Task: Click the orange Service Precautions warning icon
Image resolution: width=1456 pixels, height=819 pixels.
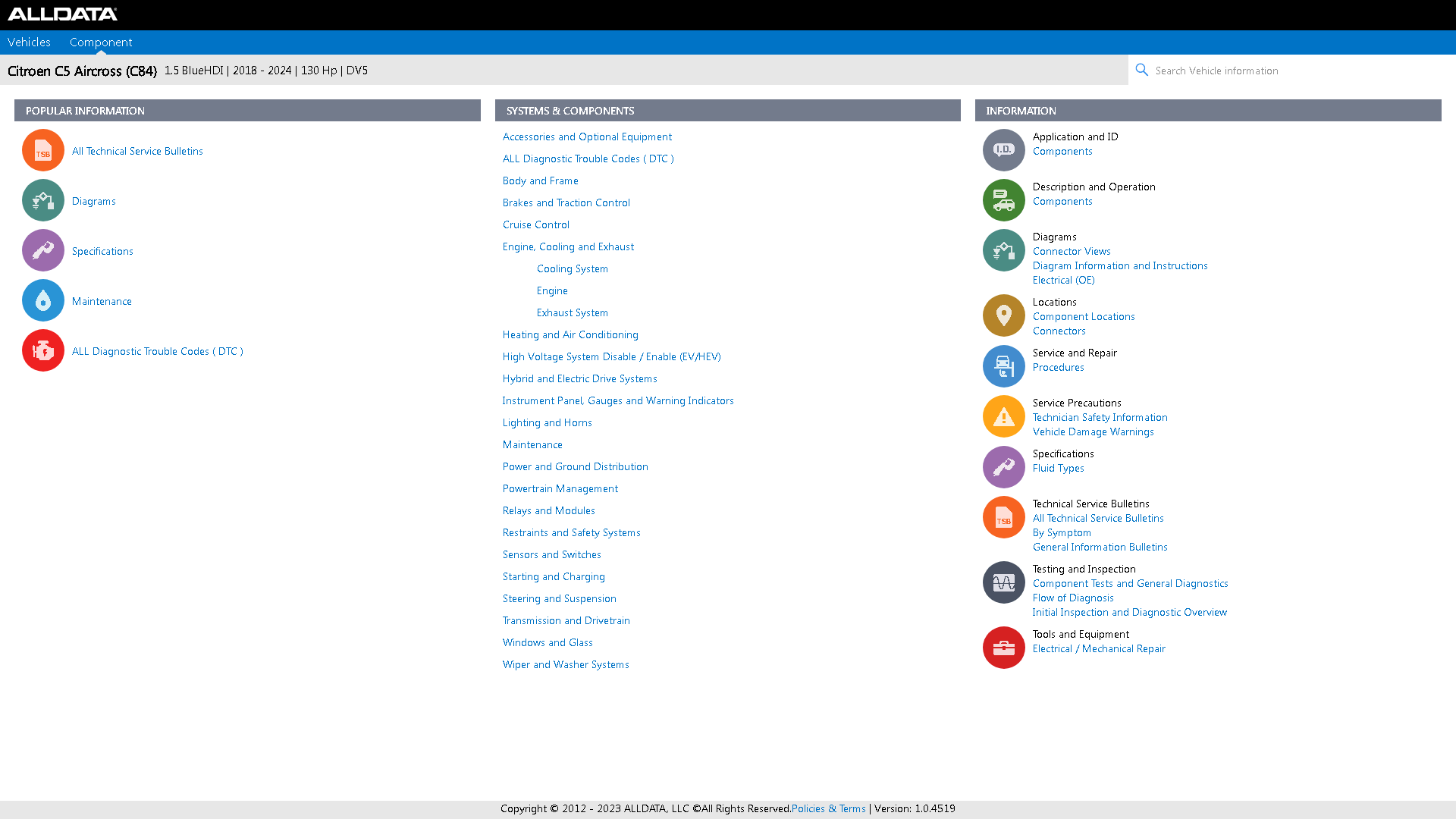Action: tap(1003, 416)
